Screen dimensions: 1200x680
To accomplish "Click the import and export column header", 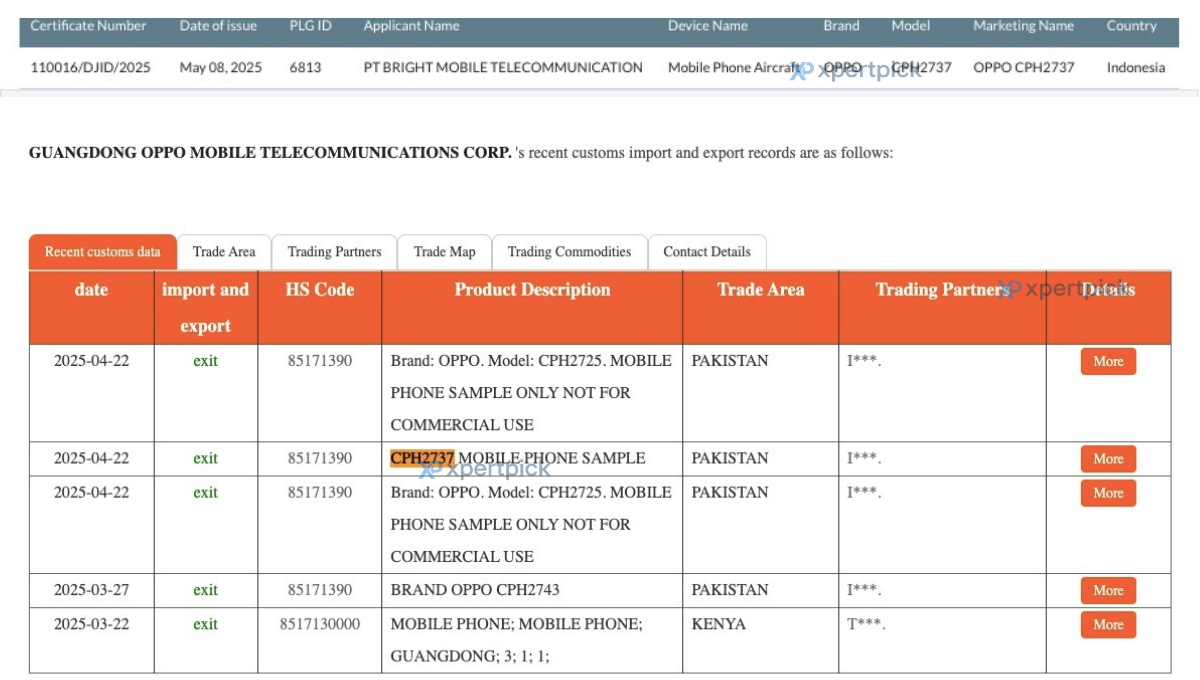I will point(206,308).
